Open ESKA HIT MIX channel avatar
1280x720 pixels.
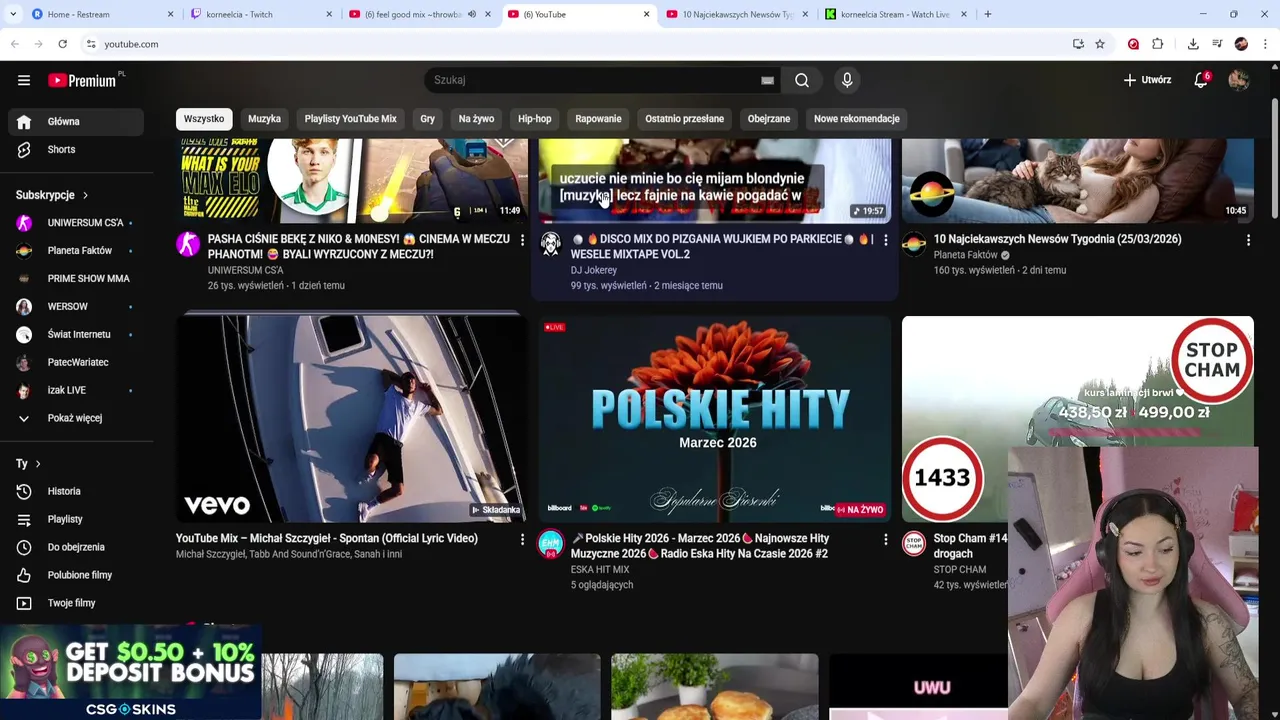coord(551,543)
